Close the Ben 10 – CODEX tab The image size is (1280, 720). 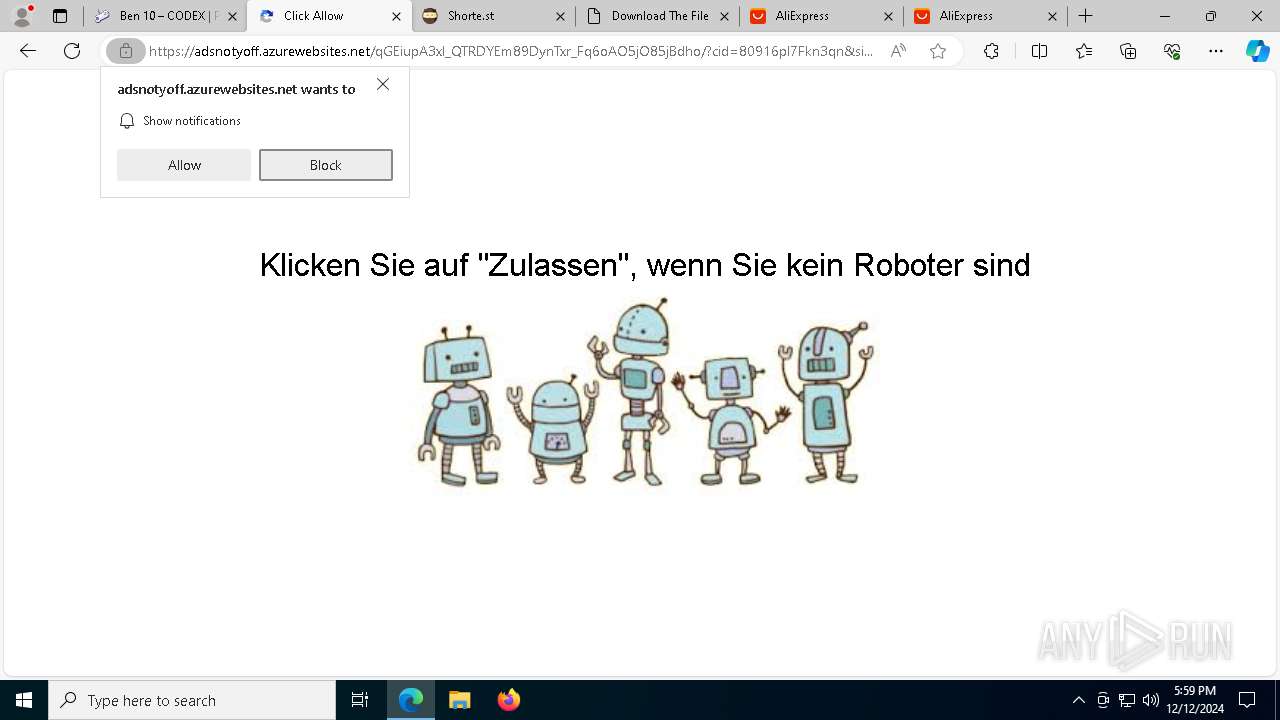coord(232,16)
